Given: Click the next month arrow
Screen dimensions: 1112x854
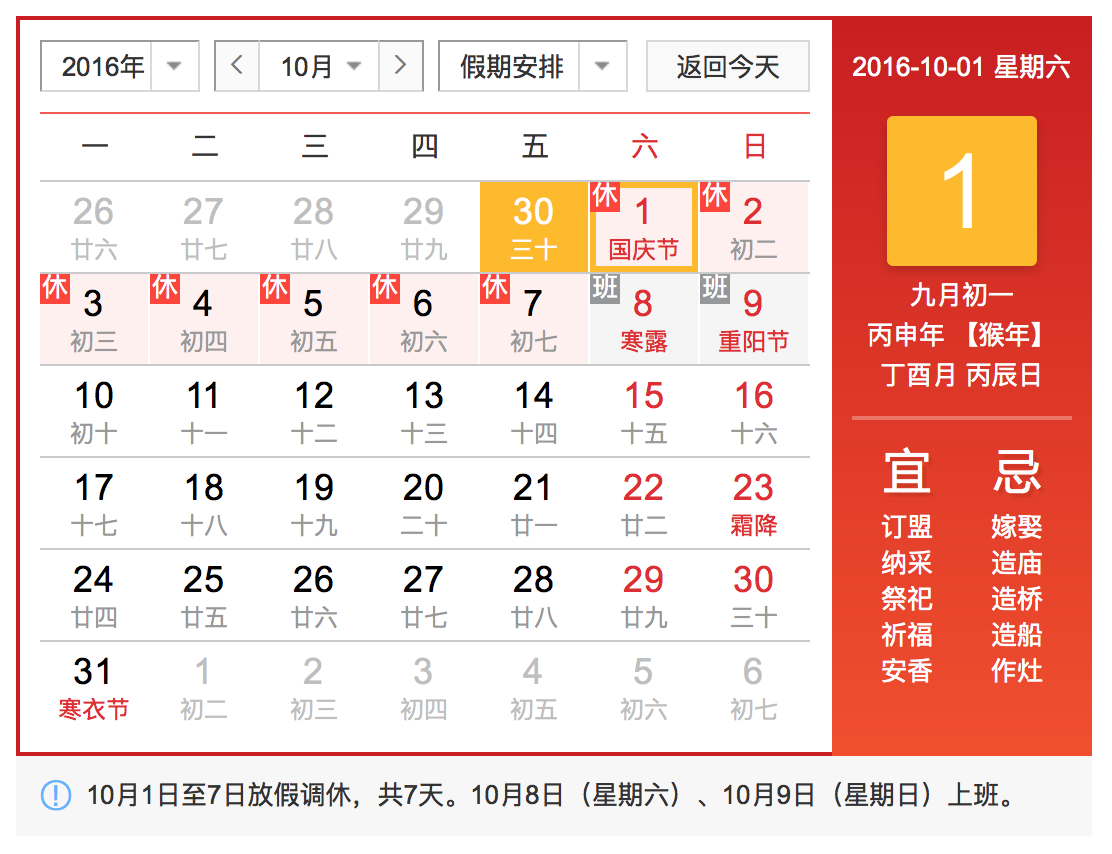Looking at the screenshot, I should click(x=401, y=66).
